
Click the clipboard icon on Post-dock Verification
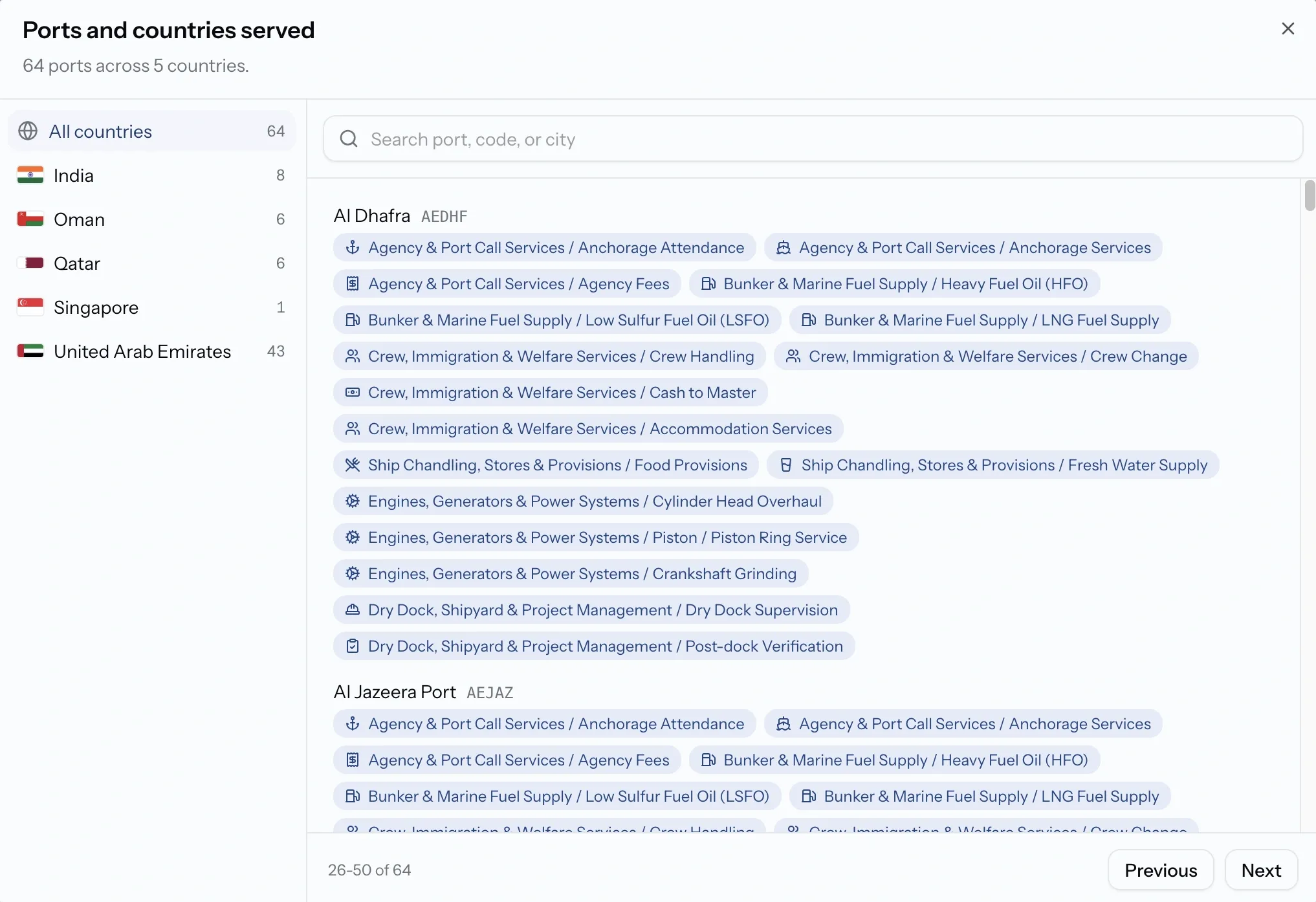[353, 646]
